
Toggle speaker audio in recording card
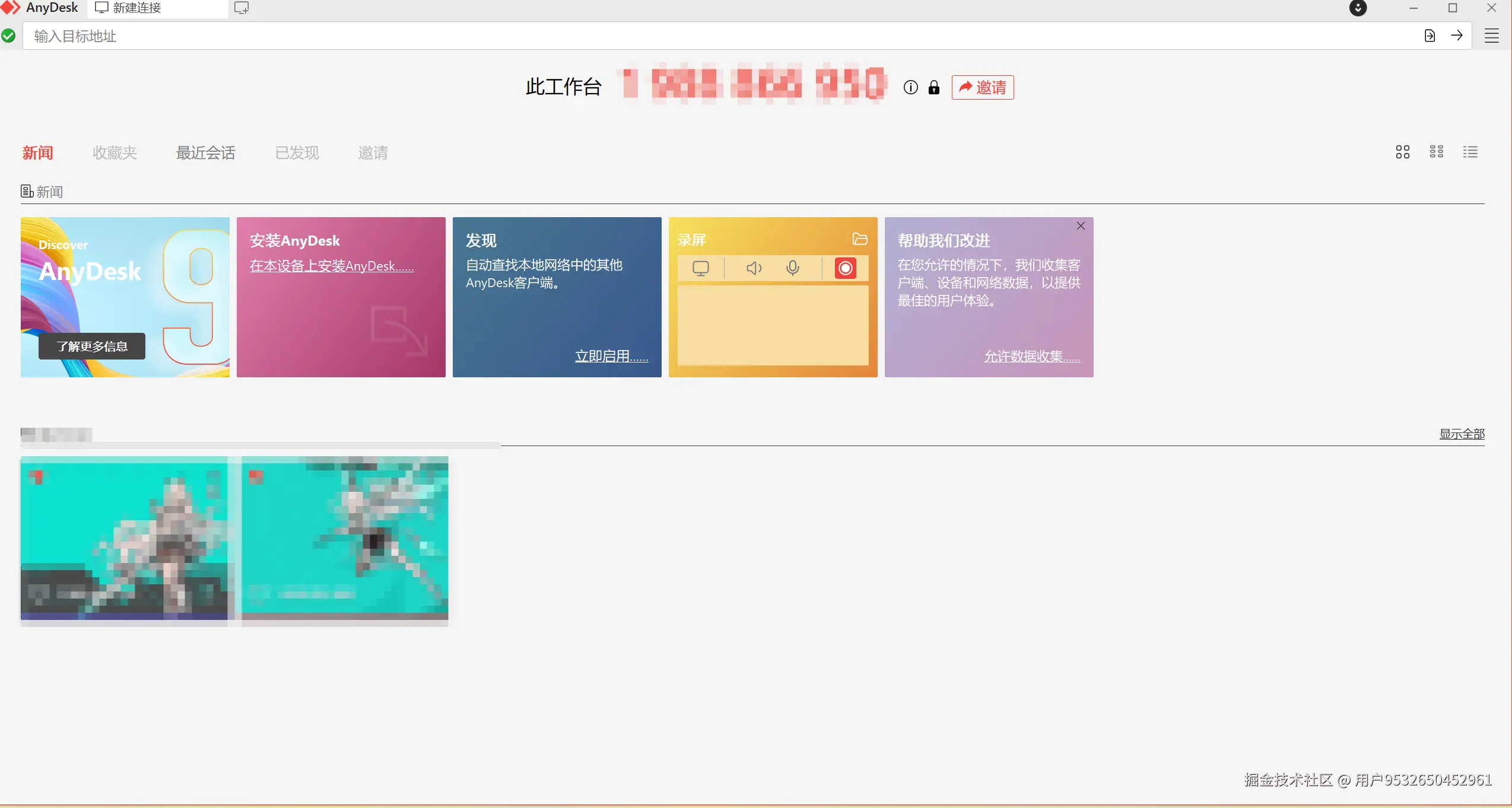[754, 268]
